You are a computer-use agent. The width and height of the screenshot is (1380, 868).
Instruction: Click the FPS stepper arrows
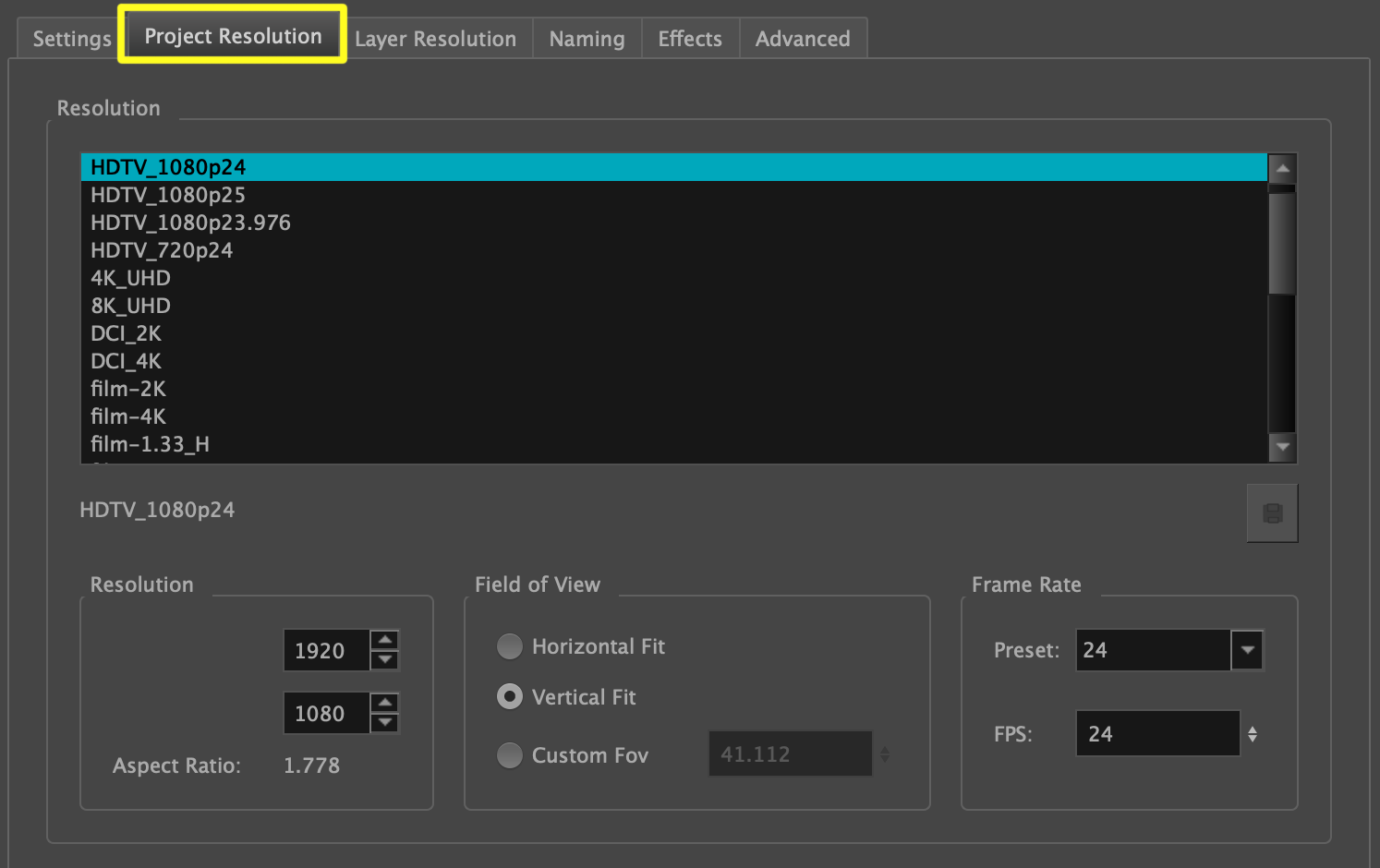click(x=1253, y=734)
